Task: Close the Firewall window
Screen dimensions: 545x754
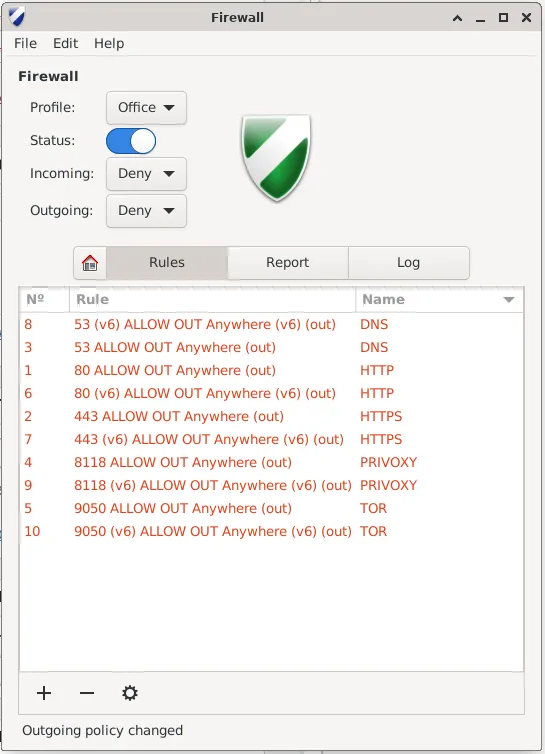Action: tap(526, 18)
